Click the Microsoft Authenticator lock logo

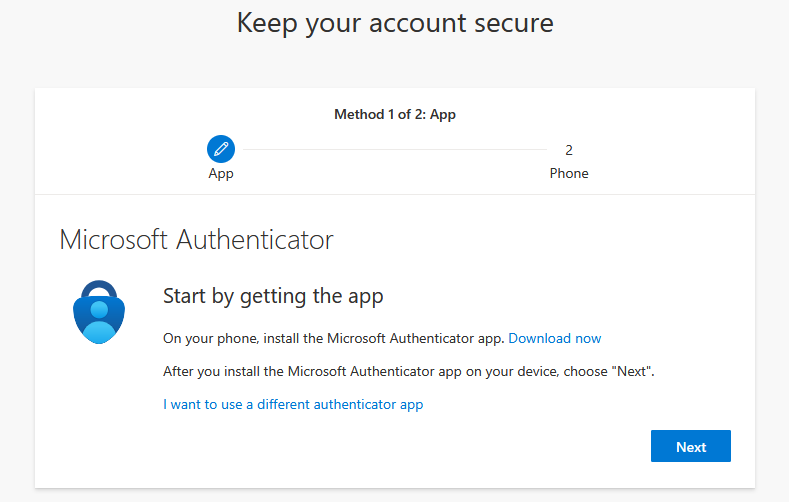coord(100,312)
